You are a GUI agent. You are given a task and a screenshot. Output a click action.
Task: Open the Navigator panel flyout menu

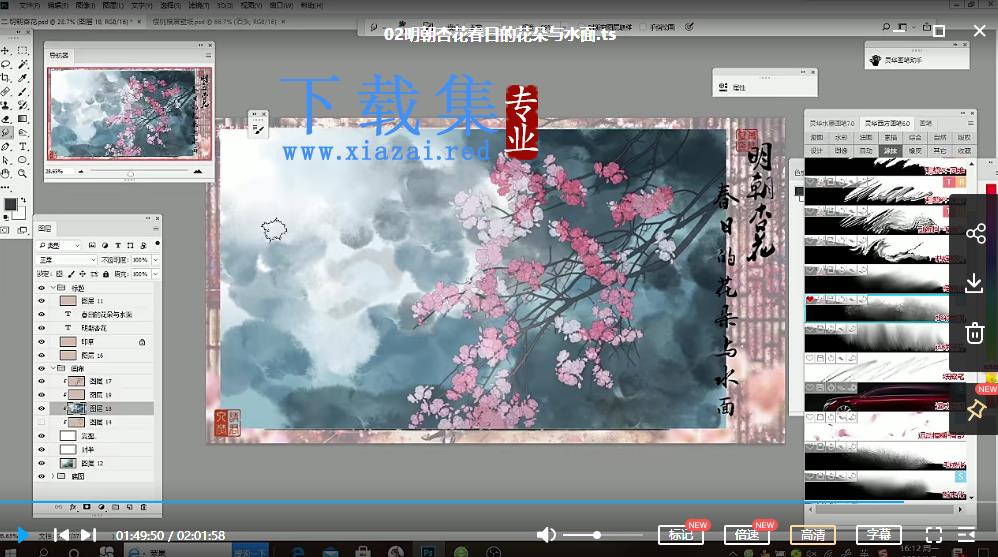tap(207, 55)
